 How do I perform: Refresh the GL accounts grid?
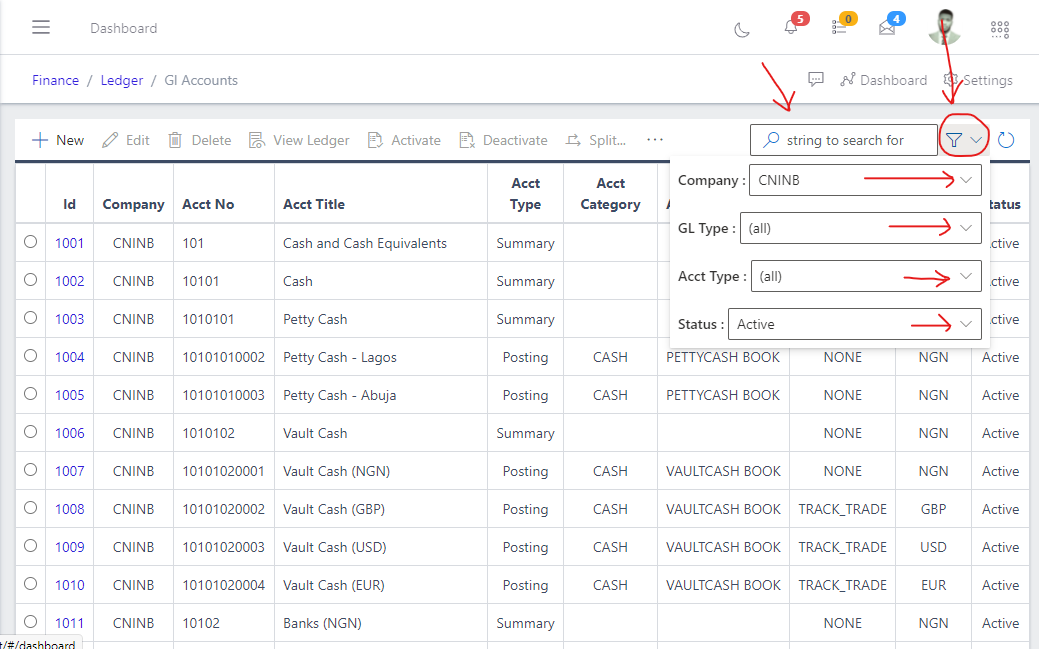coord(1006,140)
